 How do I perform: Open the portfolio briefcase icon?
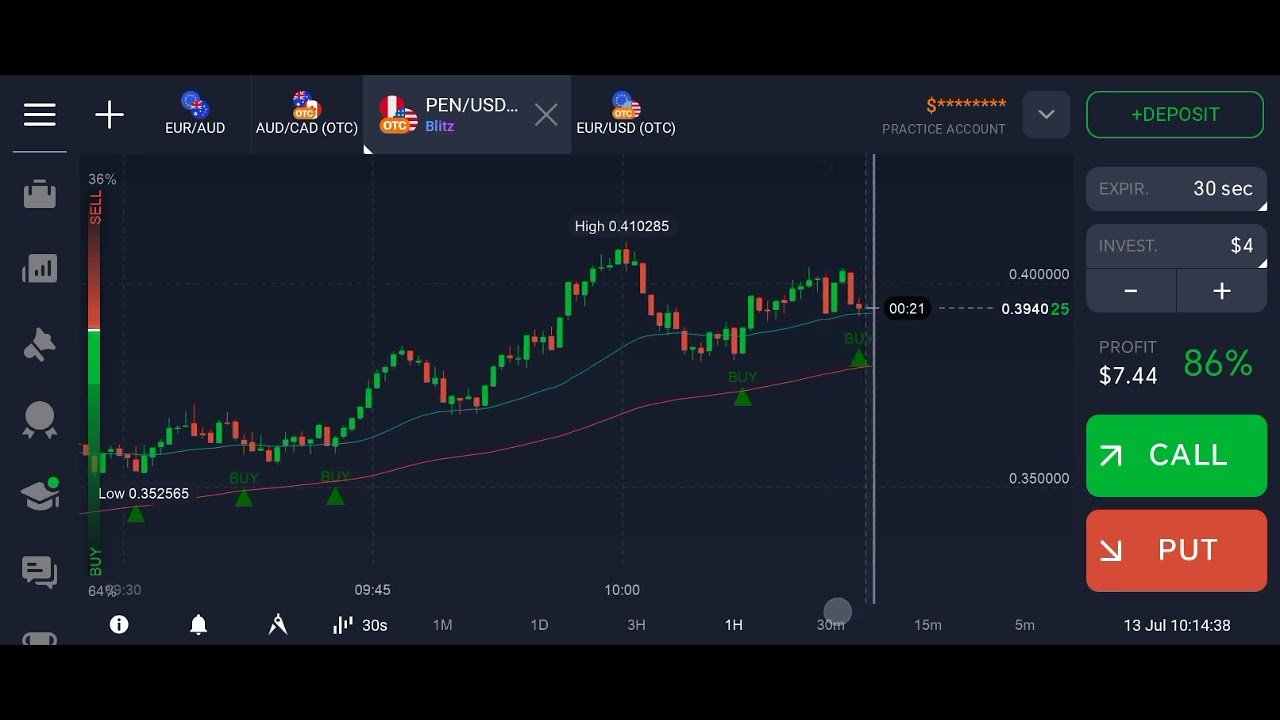pyautogui.click(x=40, y=194)
